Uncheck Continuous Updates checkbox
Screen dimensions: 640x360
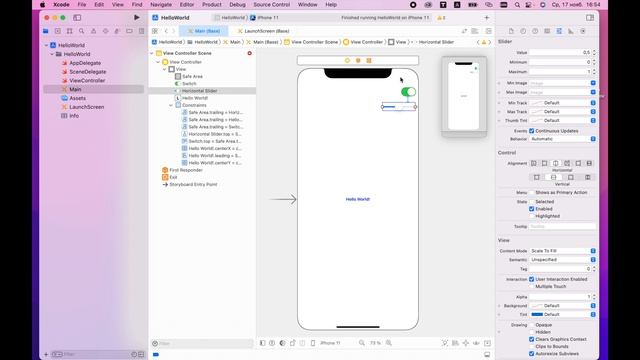(531, 131)
